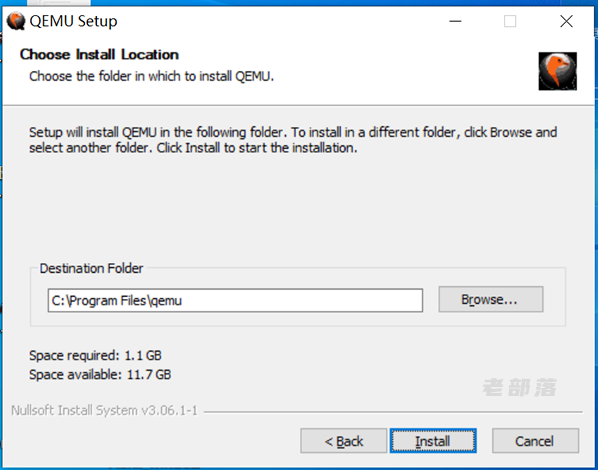Cancel the QEMU setup
The width and height of the screenshot is (598, 470).
click(x=535, y=441)
